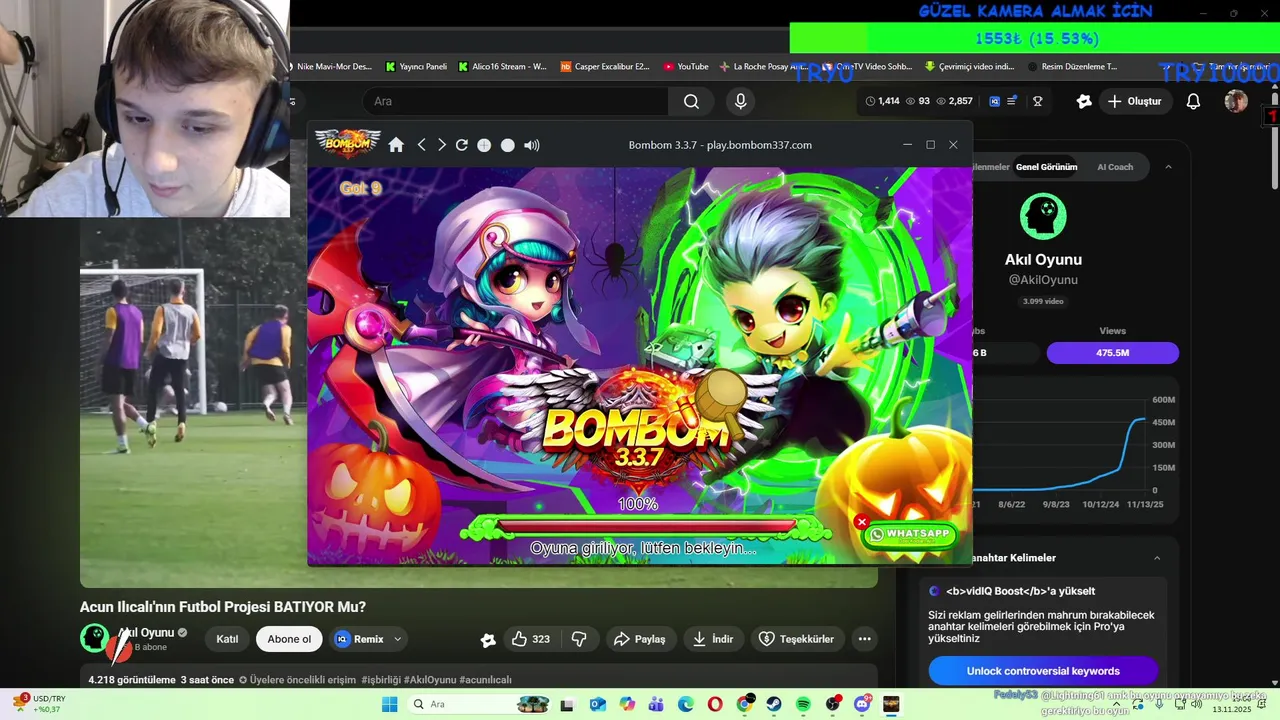Open the La Roche Posay bookmark

click(x=762, y=67)
